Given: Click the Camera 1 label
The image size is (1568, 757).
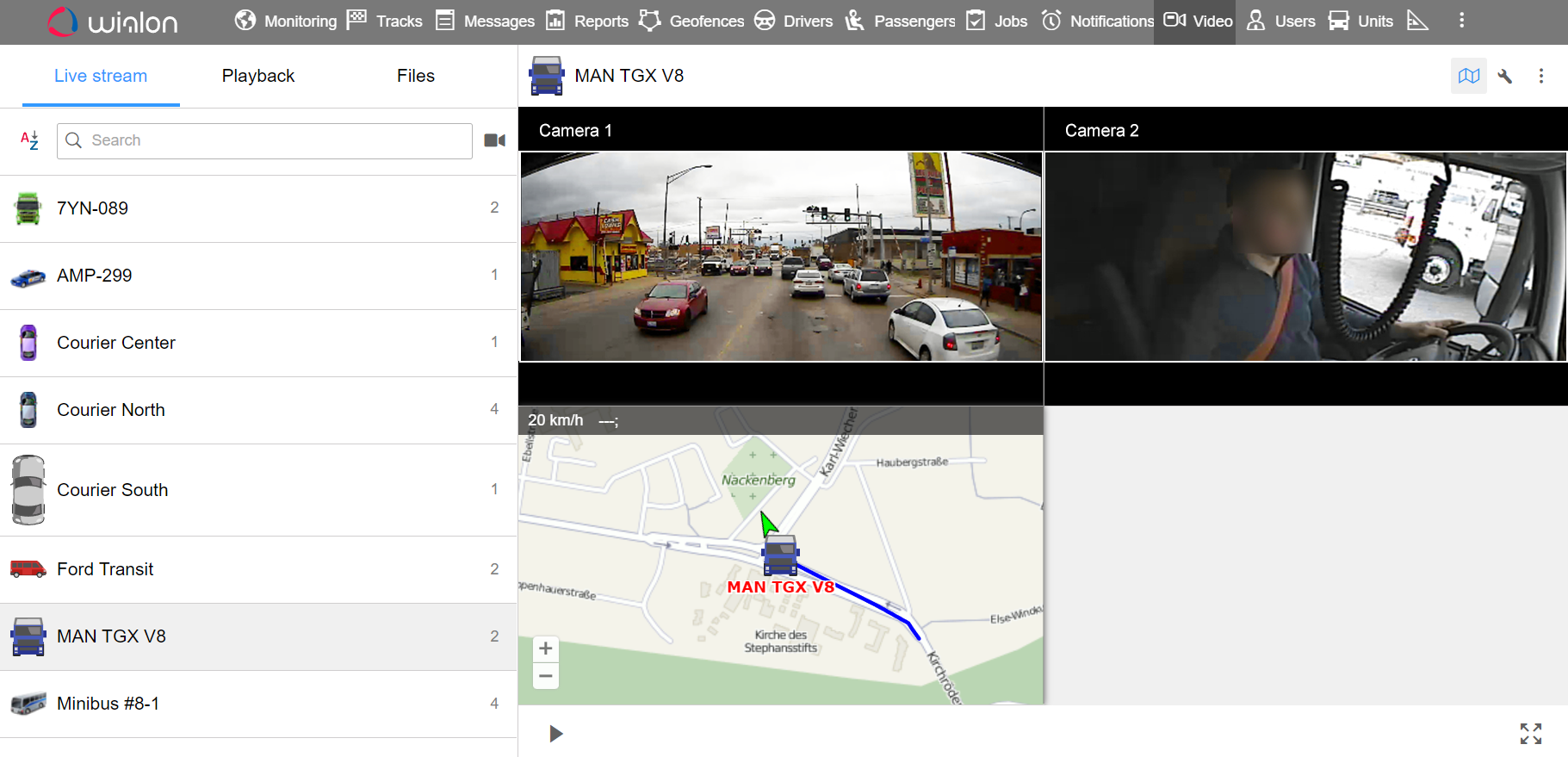Looking at the screenshot, I should click(x=575, y=131).
